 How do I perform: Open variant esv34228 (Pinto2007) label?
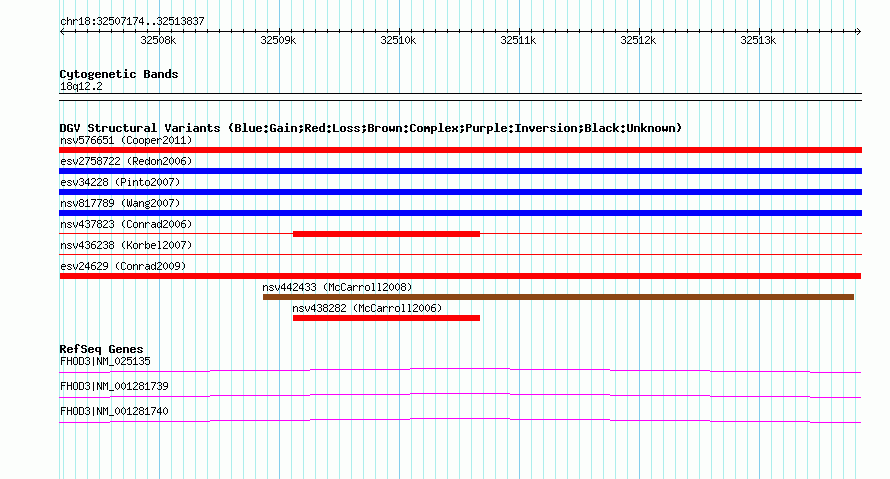pyautogui.click(x=120, y=182)
